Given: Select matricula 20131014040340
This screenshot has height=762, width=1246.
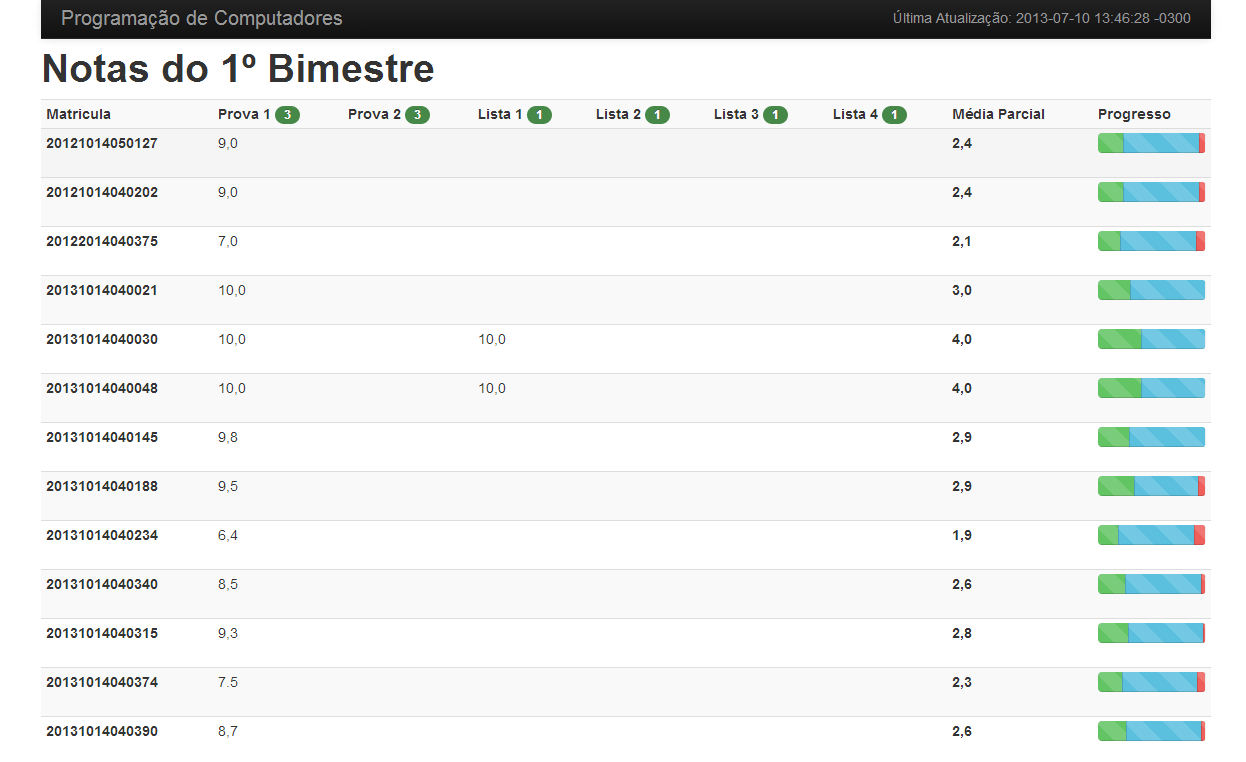Looking at the screenshot, I should pyautogui.click(x=102, y=584).
